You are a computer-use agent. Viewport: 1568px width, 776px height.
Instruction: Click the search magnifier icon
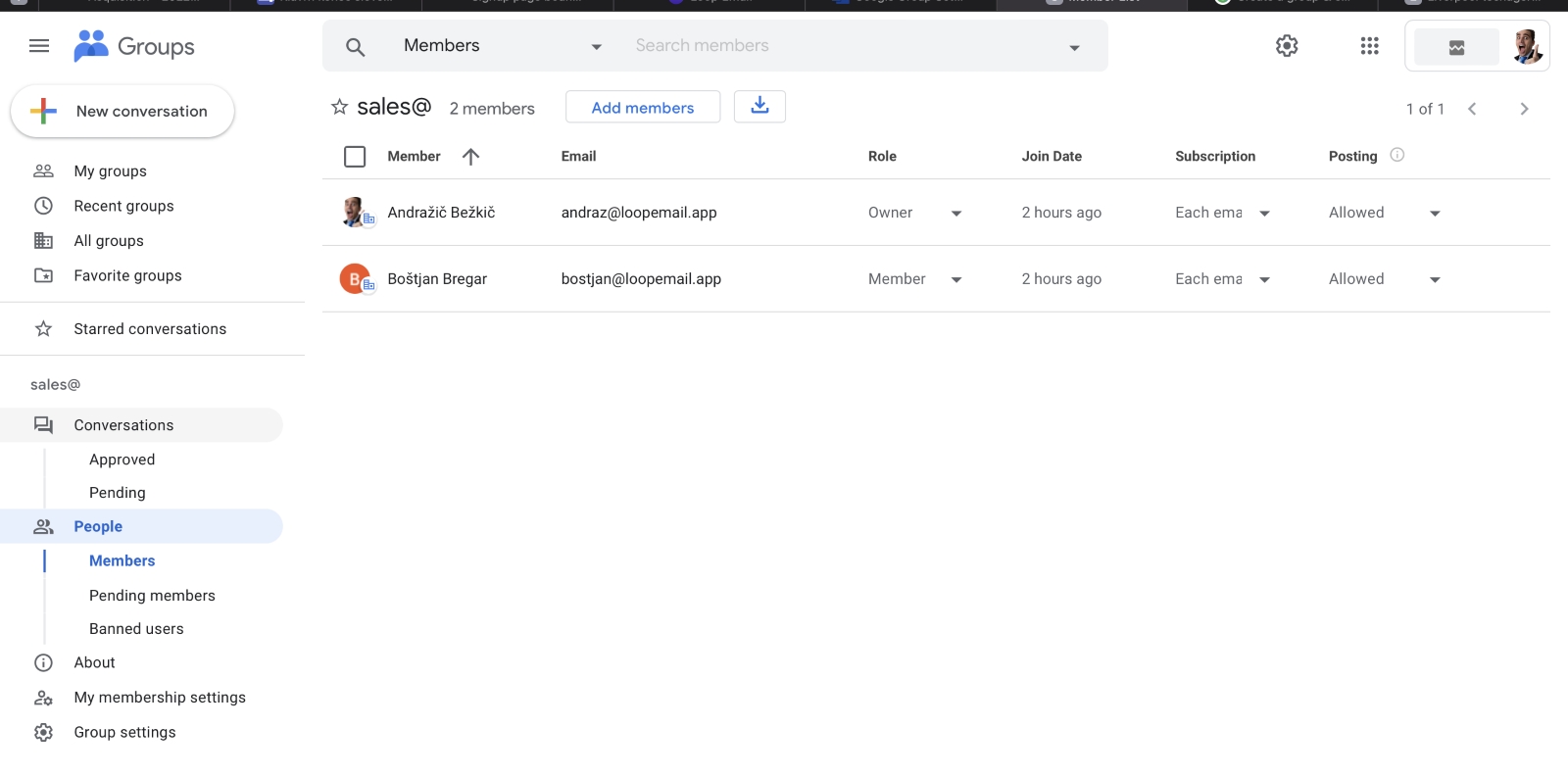[x=356, y=46]
